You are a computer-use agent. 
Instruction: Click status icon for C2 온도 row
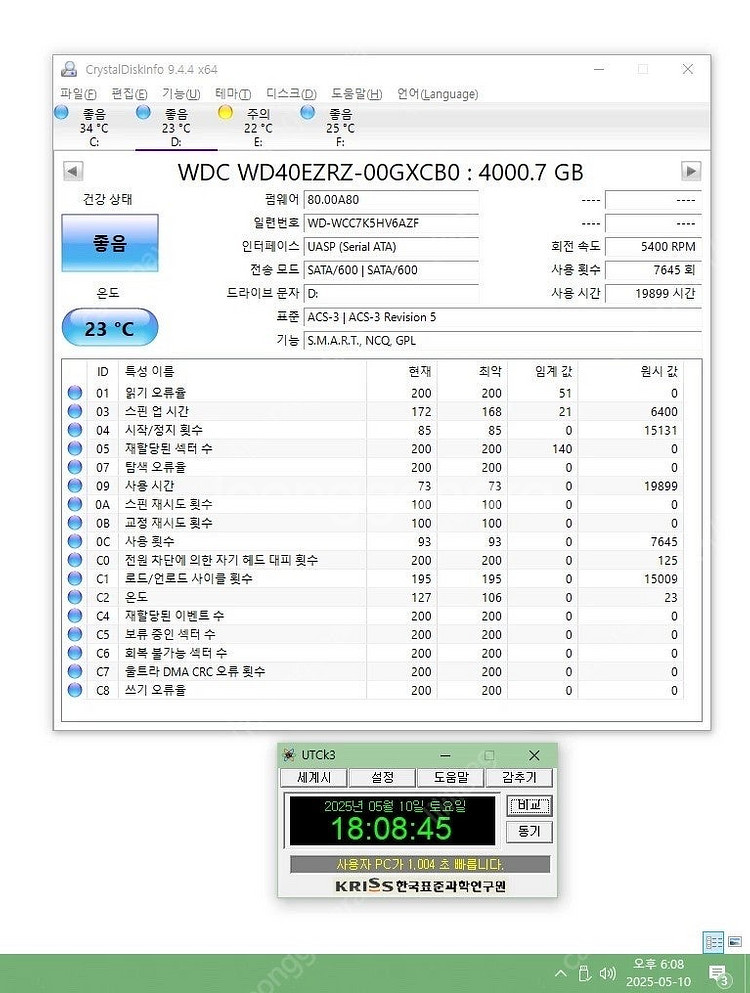click(75, 597)
